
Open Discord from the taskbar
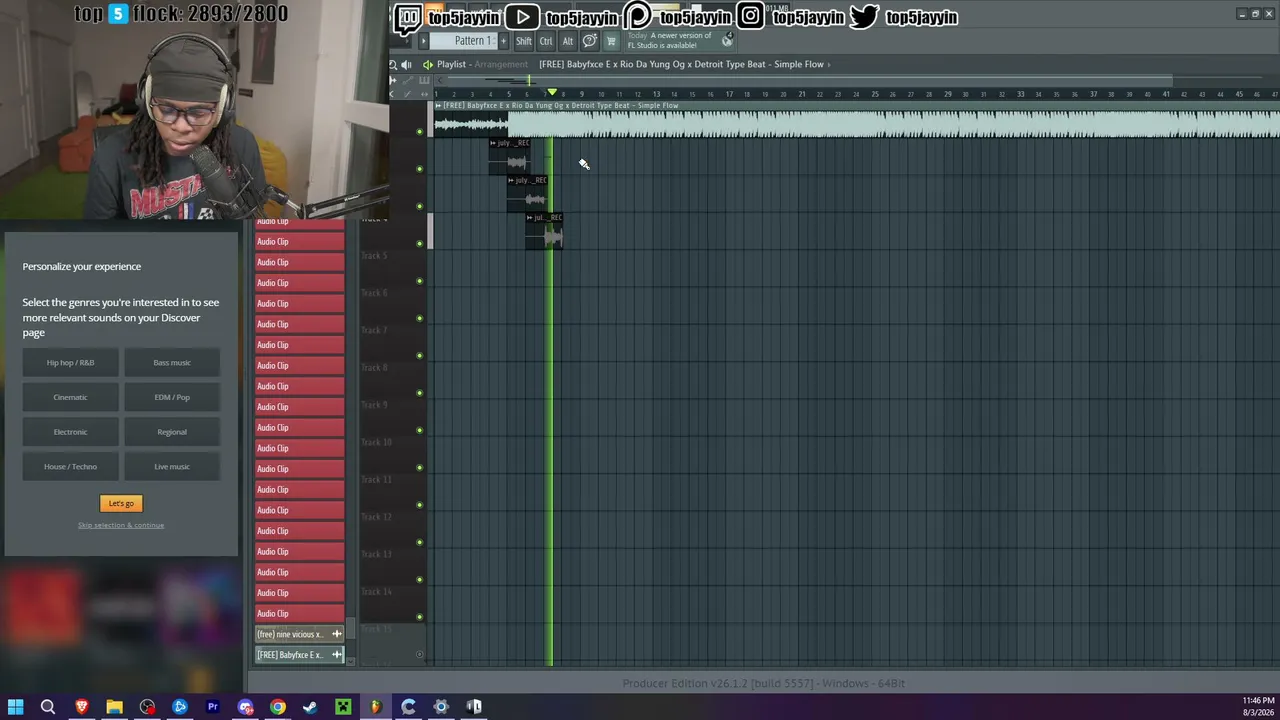tap(245, 707)
